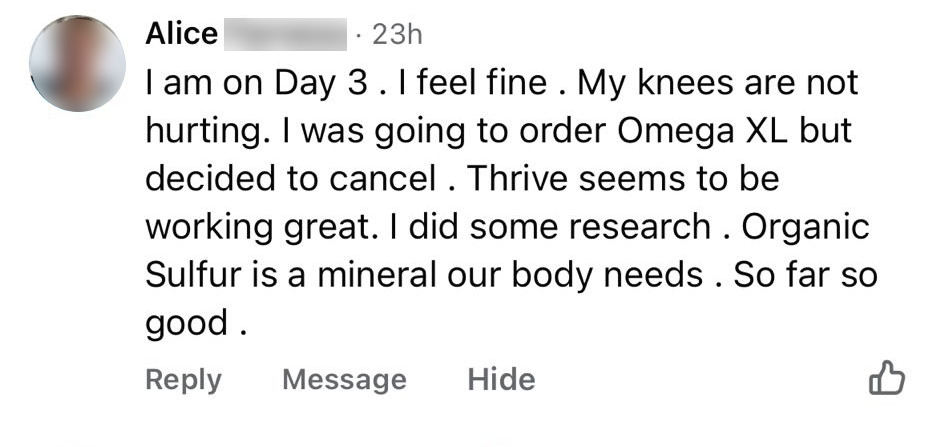Image resolution: width=926 pixels, height=447 pixels.
Task: Hide Alice's comment
Action: pyautogui.click(x=501, y=379)
